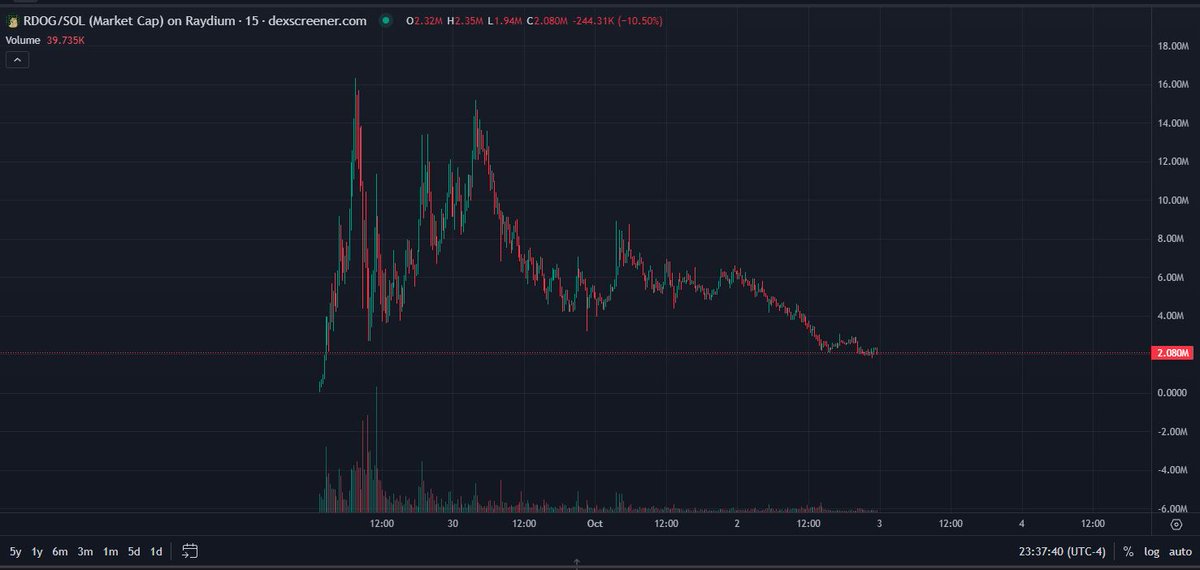Select the 6m time range
Image resolution: width=1200 pixels, height=570 pixels.
click(60, 551)
